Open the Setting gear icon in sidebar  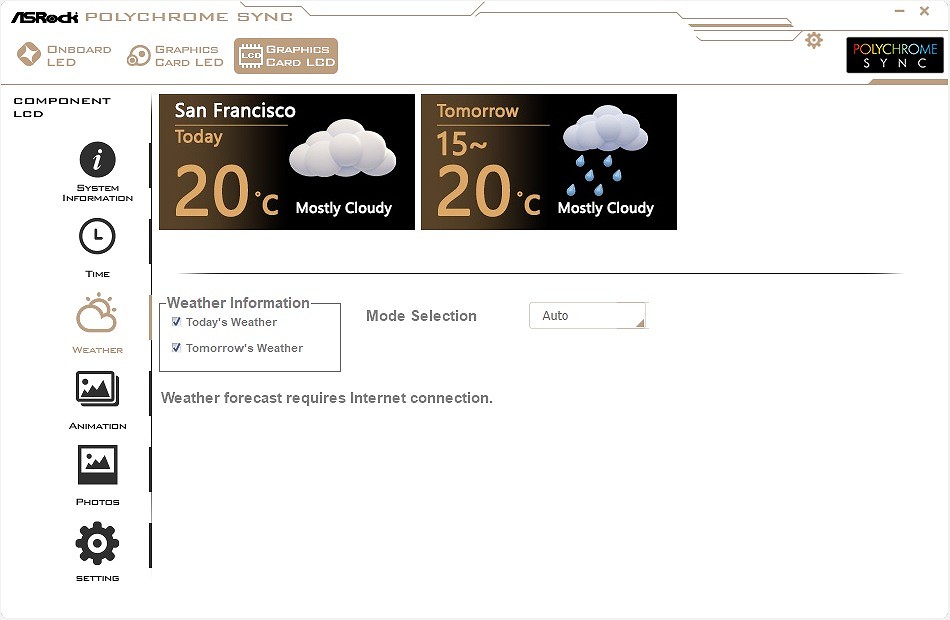[97, 542]
